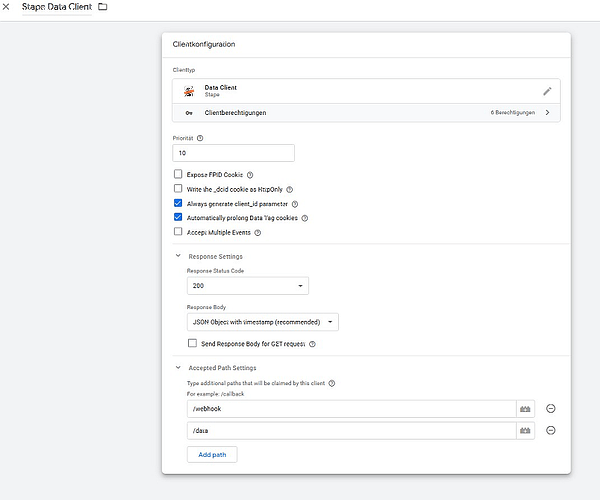Open help for prolong Data Tag cookies
The height and width of the screenshot is (500, 600).
tap(305, 218)
